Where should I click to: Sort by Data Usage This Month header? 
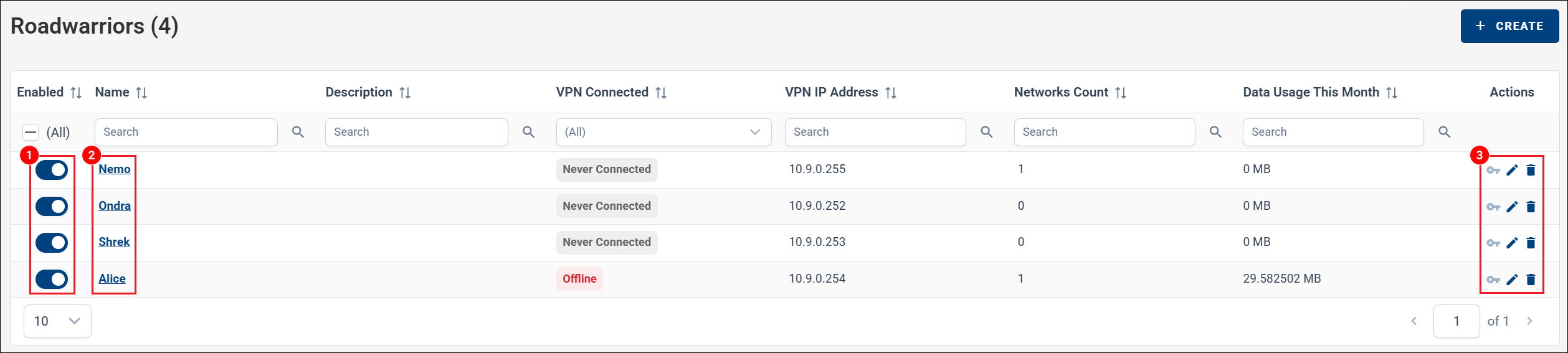point(1311,92)
